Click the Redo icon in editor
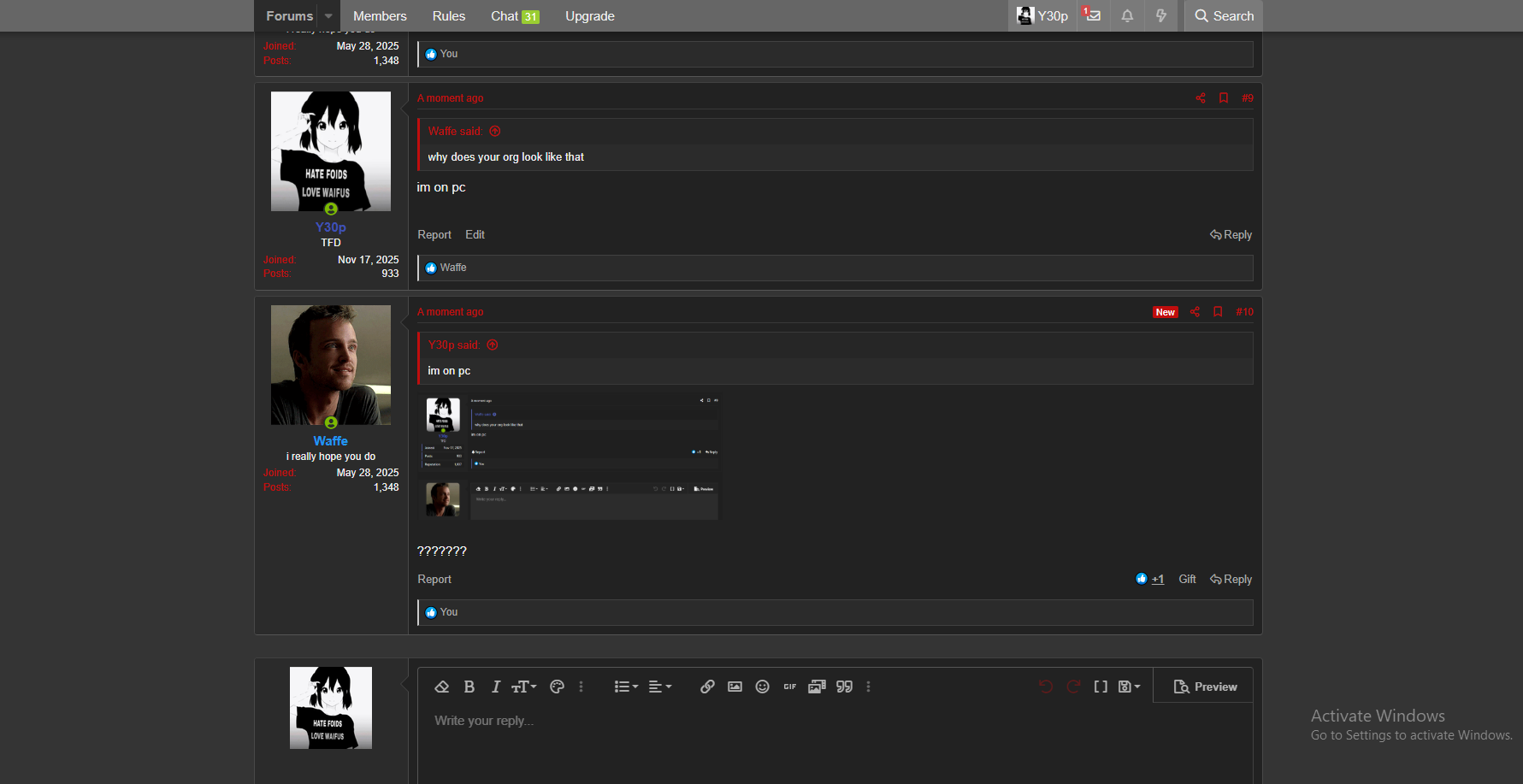The image size is (1523, 784). tap(1073, 687)
